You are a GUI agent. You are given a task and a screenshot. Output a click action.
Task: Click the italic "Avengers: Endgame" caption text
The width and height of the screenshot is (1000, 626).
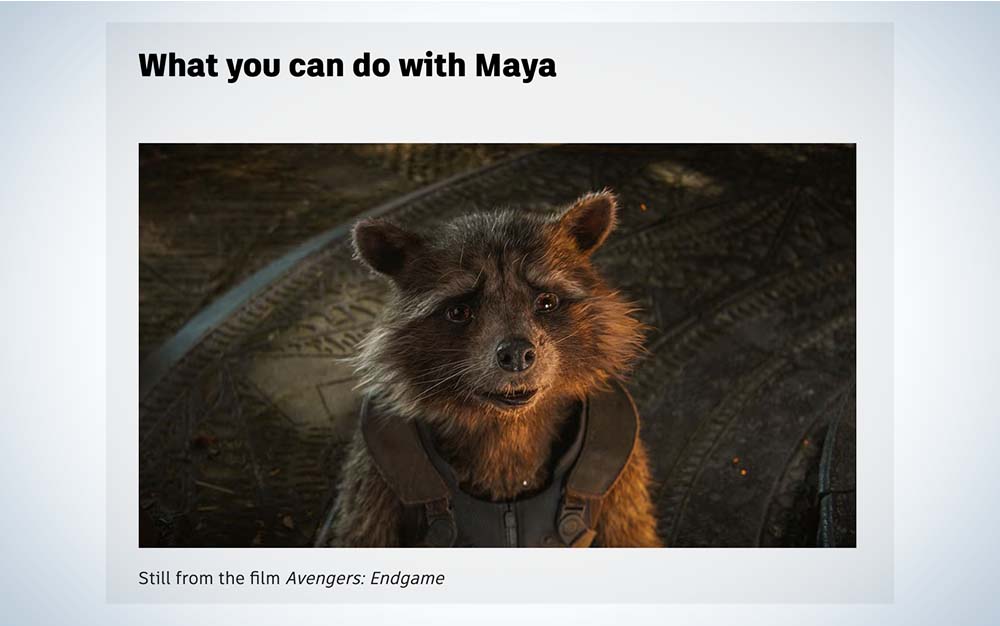pyautogui.click(x=365, y=578)
